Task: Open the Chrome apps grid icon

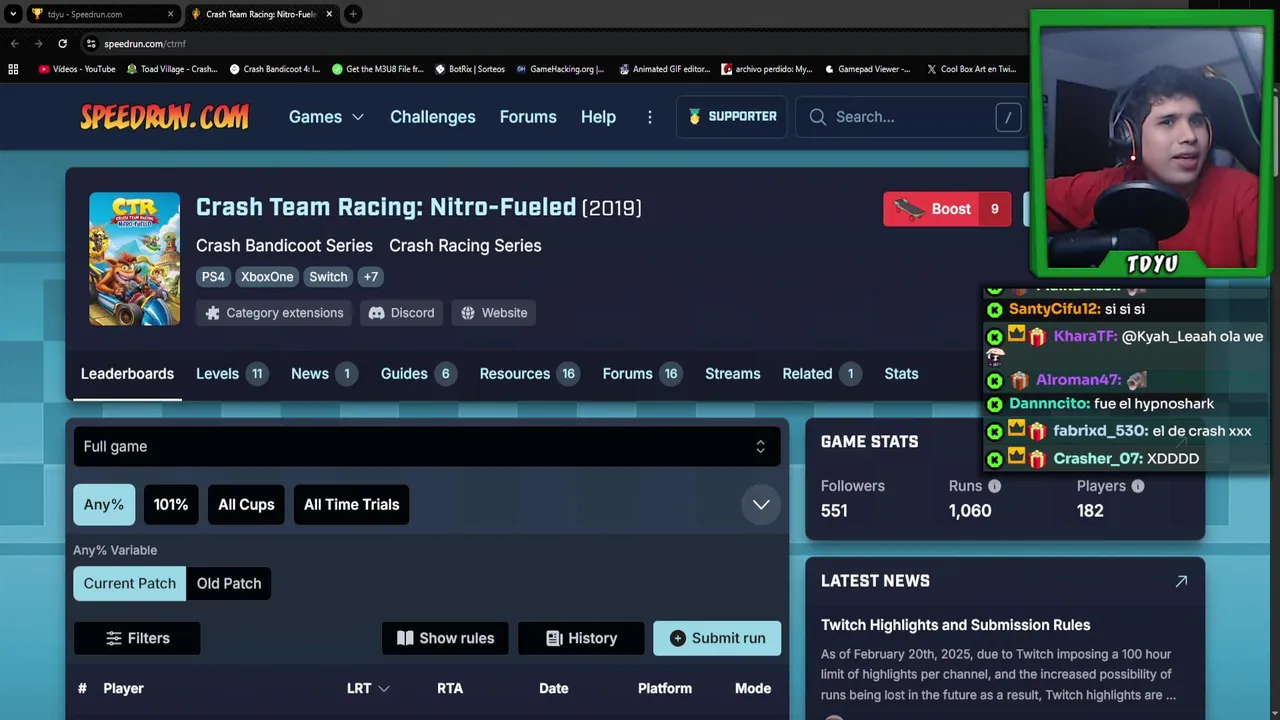Action: [x=13, y=69]
